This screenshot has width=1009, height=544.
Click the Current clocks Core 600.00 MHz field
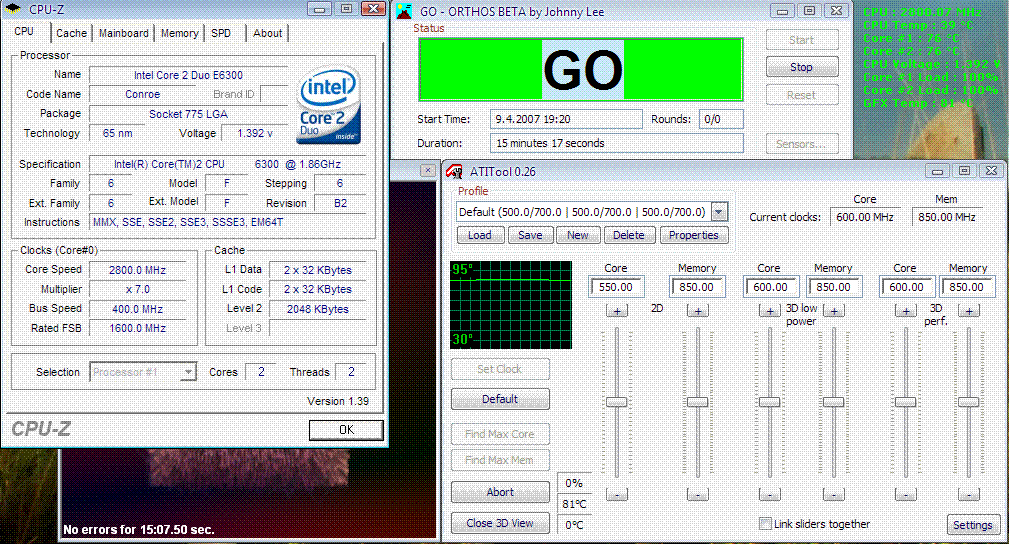865,217
